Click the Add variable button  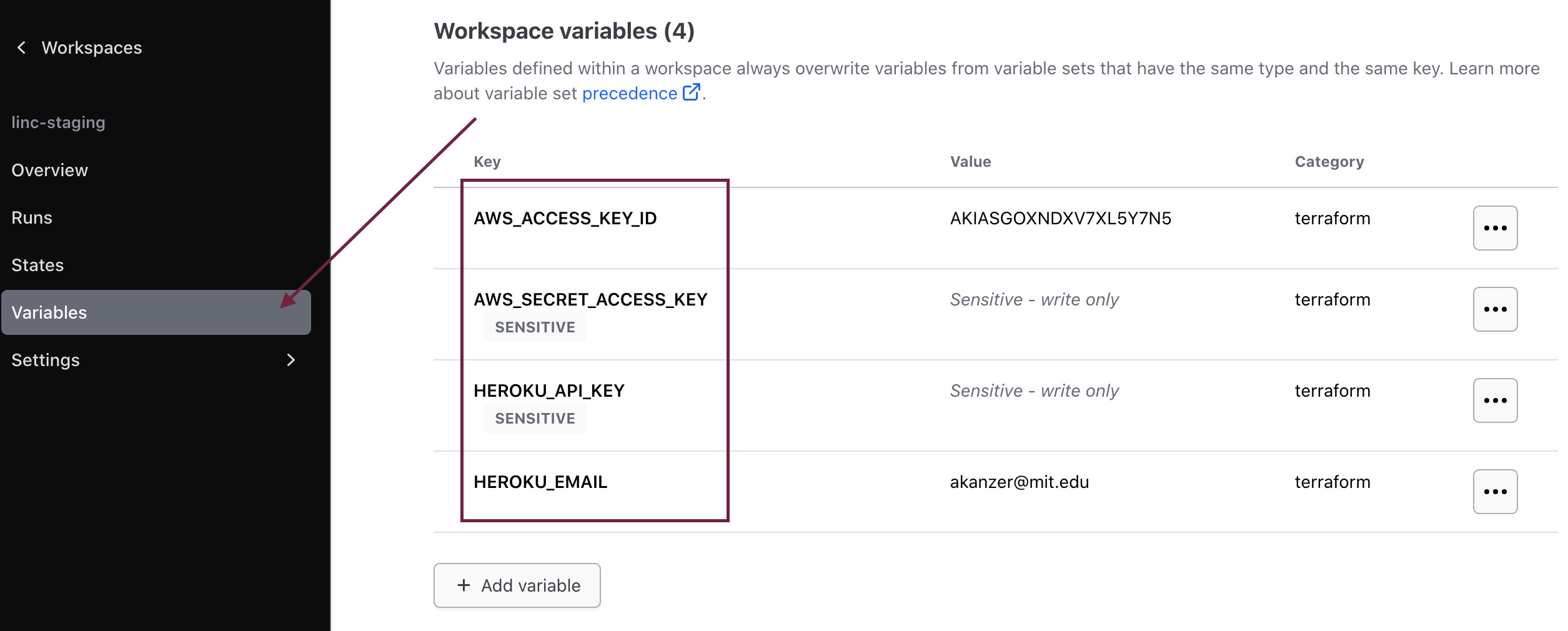[517, 585]
